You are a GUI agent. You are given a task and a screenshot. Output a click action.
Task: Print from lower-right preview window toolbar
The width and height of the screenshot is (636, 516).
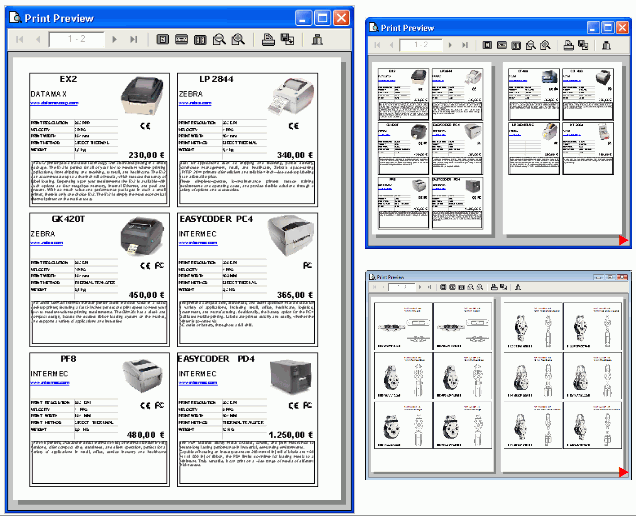[494, 287]
